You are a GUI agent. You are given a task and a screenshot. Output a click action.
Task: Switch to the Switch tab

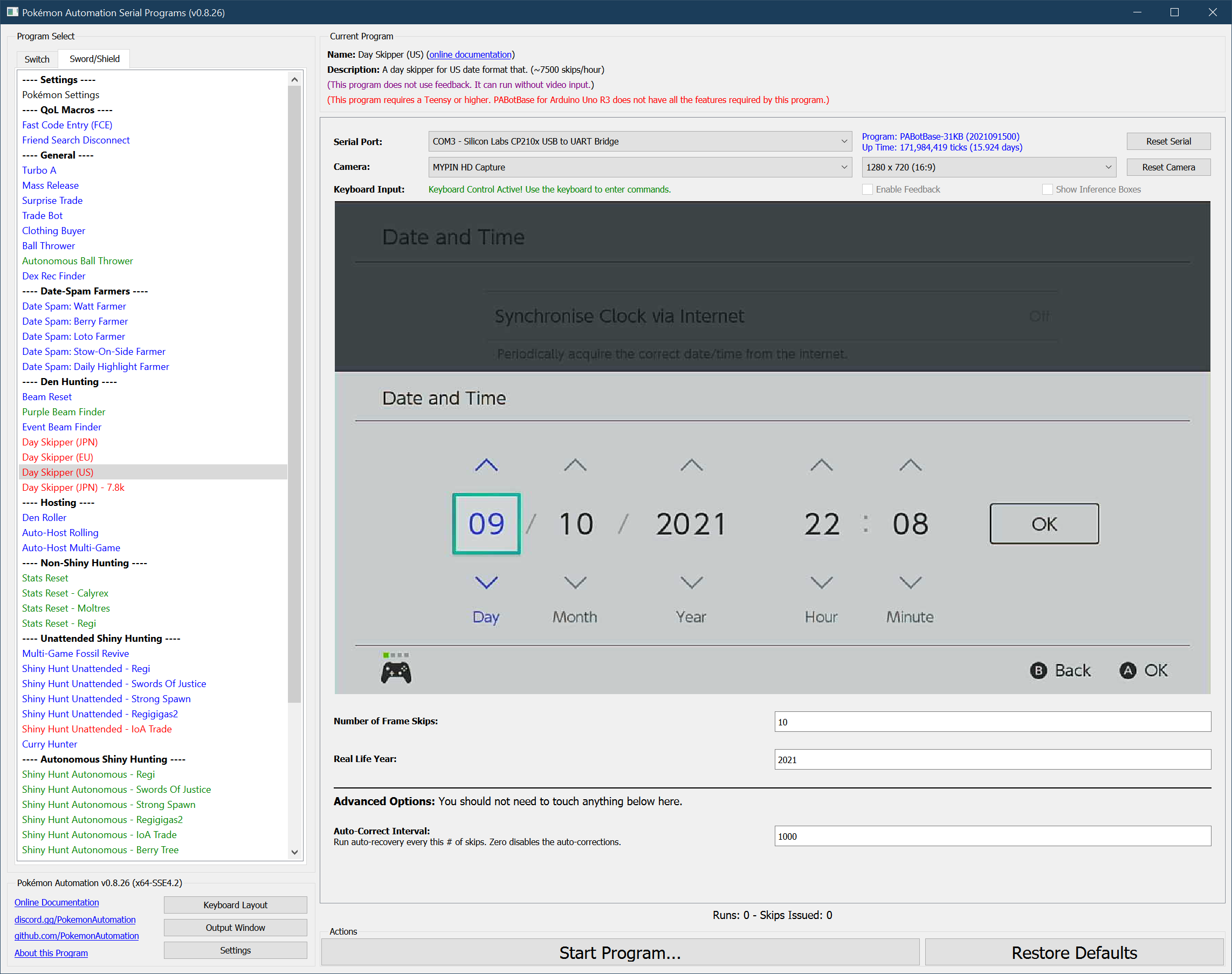(x=37, y=59)
